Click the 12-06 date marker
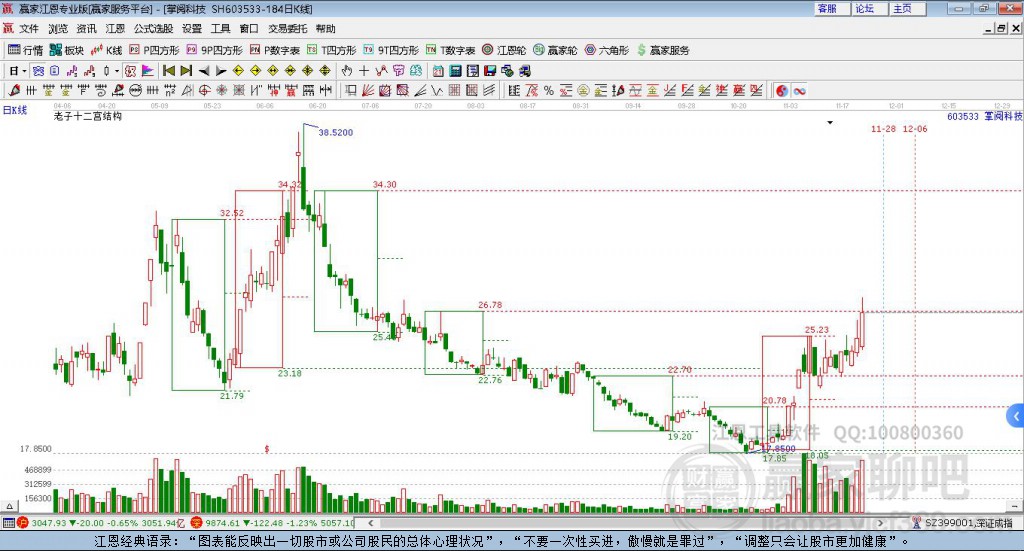1024x551 pixels. click(915, 129)
